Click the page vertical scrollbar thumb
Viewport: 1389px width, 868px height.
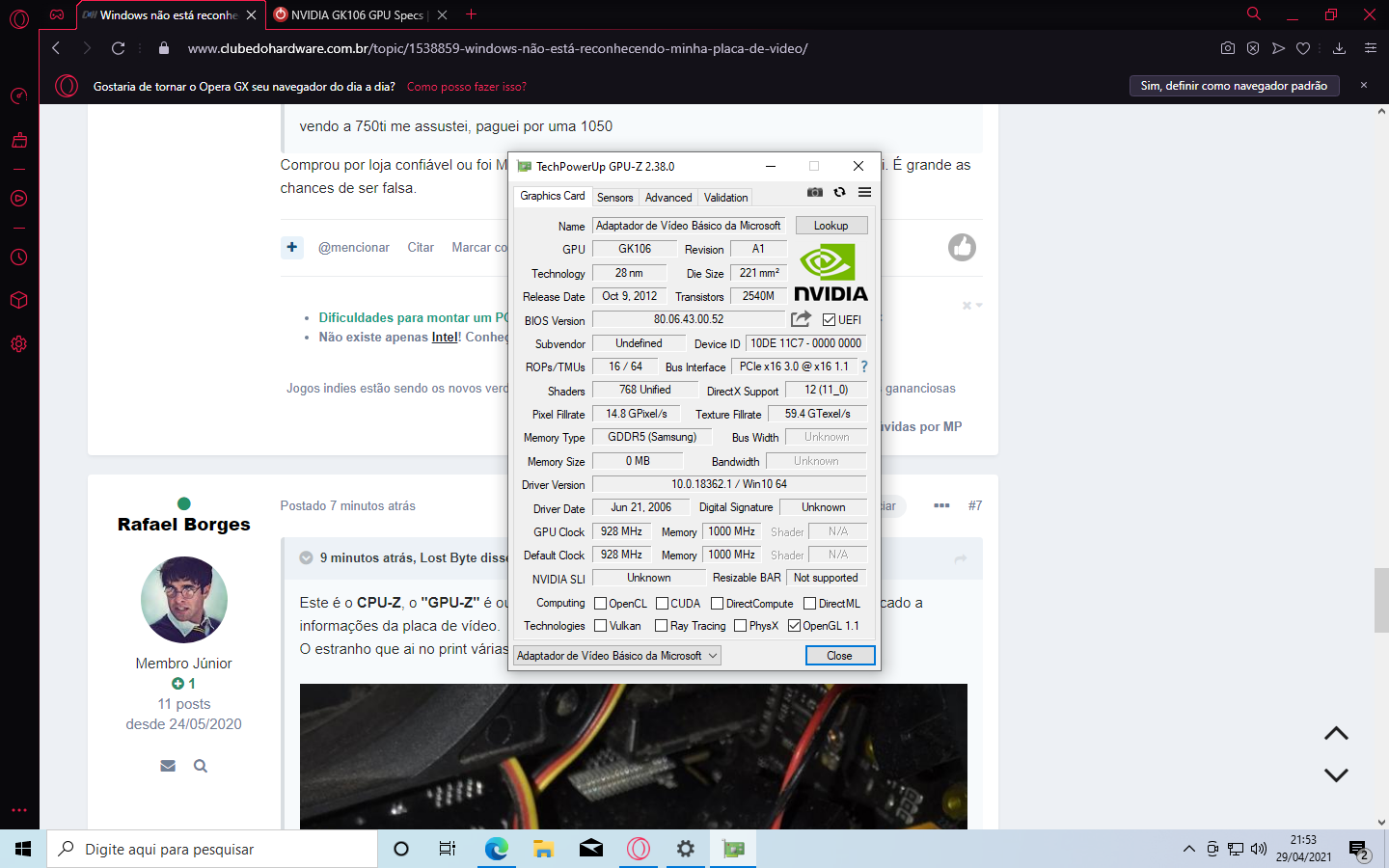coord(1381,601)
